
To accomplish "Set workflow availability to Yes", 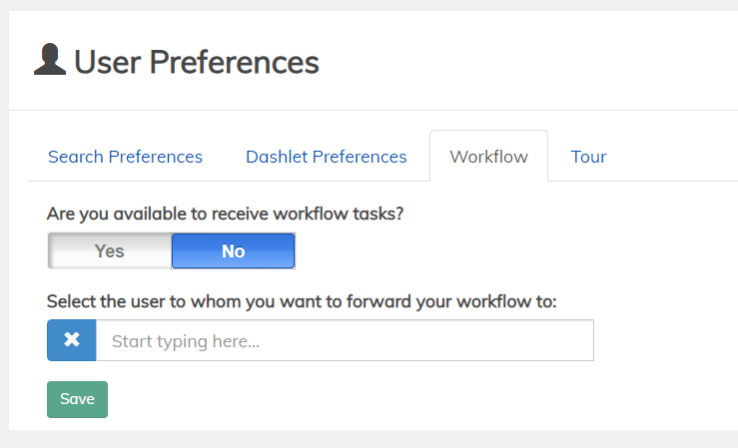I will tap(110, 251).
